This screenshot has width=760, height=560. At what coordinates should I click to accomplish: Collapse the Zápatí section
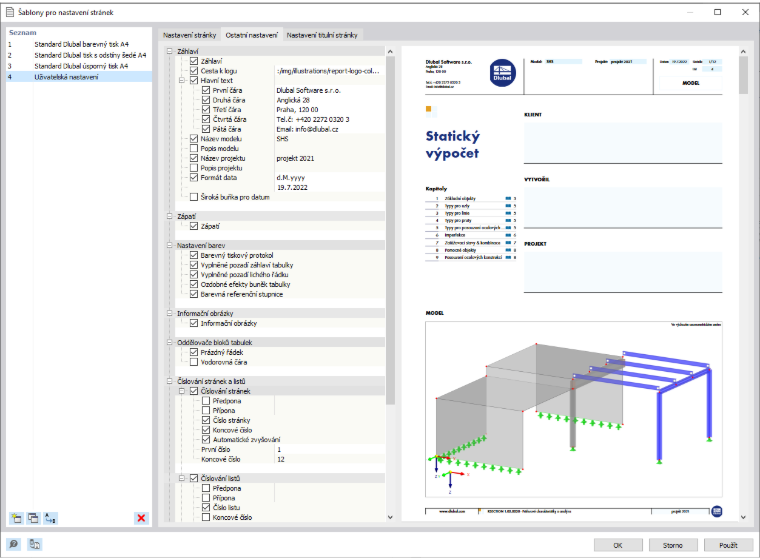[x=170, y=216]
